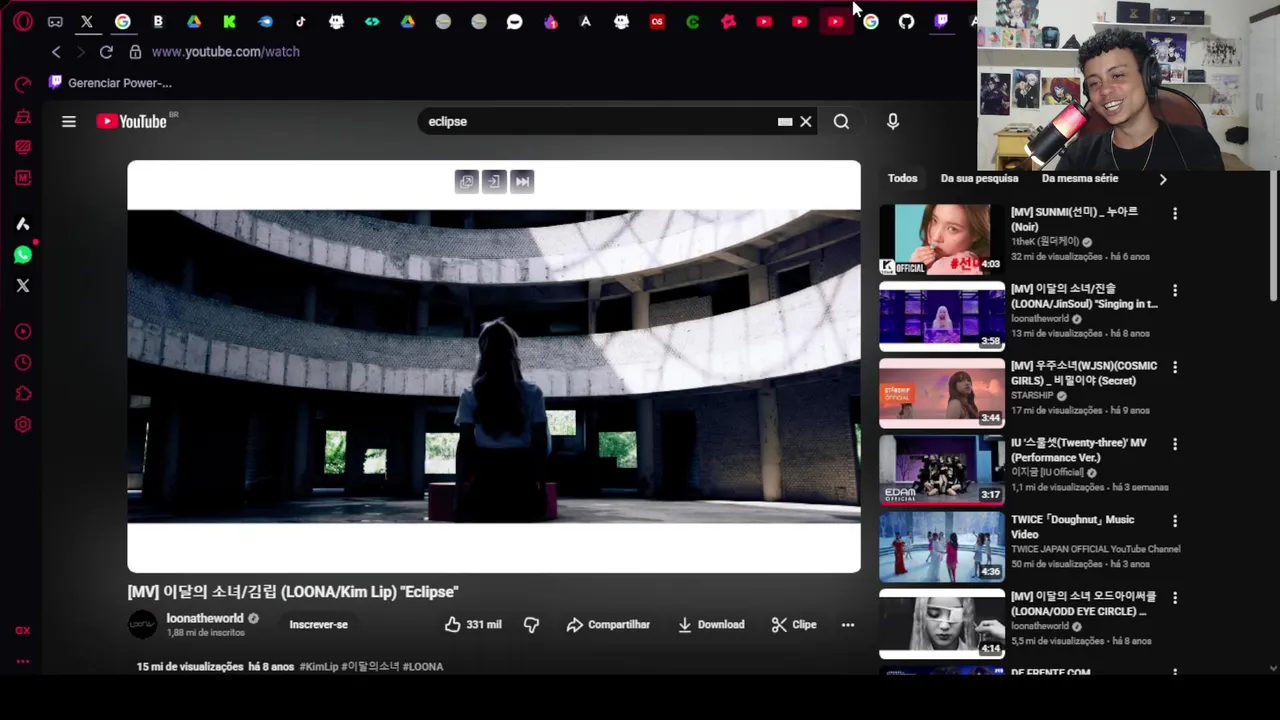
Task: Go back to the previous page
Action: click(56, 52)
